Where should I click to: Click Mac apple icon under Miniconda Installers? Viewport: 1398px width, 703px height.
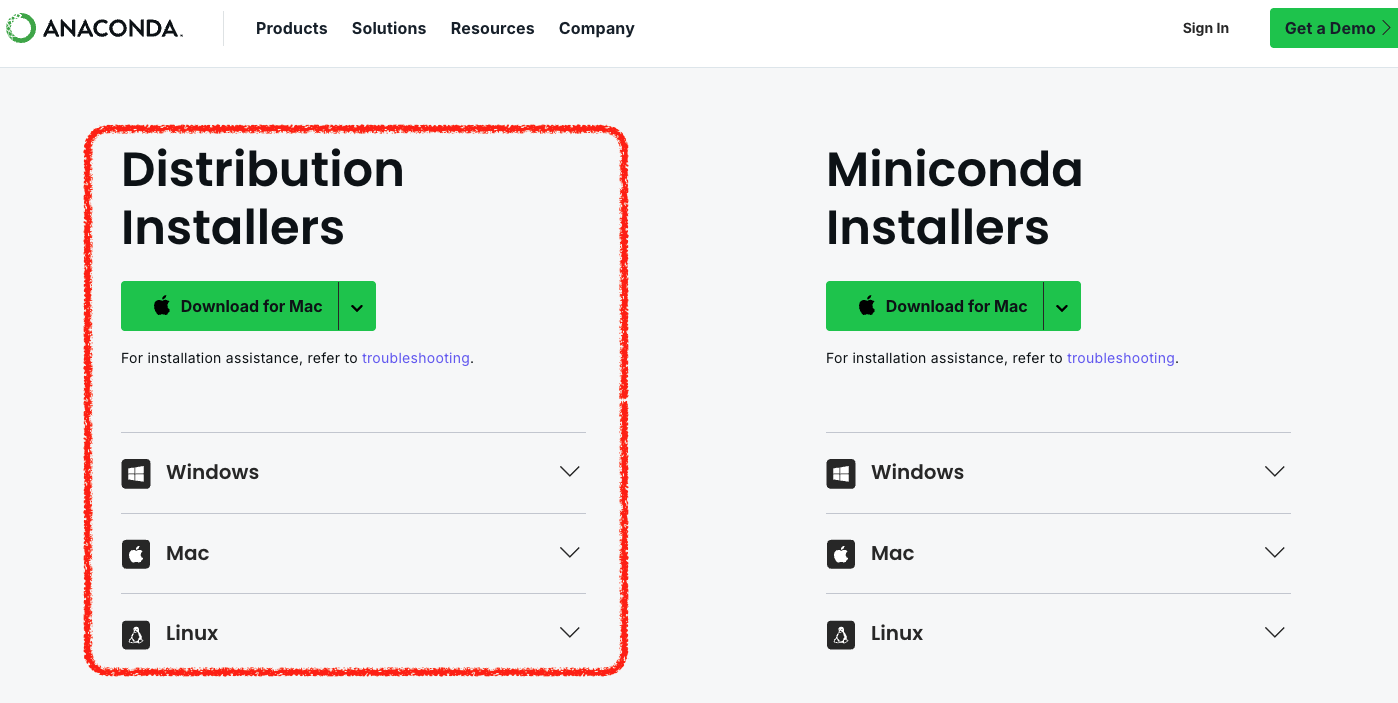[841, 554]
